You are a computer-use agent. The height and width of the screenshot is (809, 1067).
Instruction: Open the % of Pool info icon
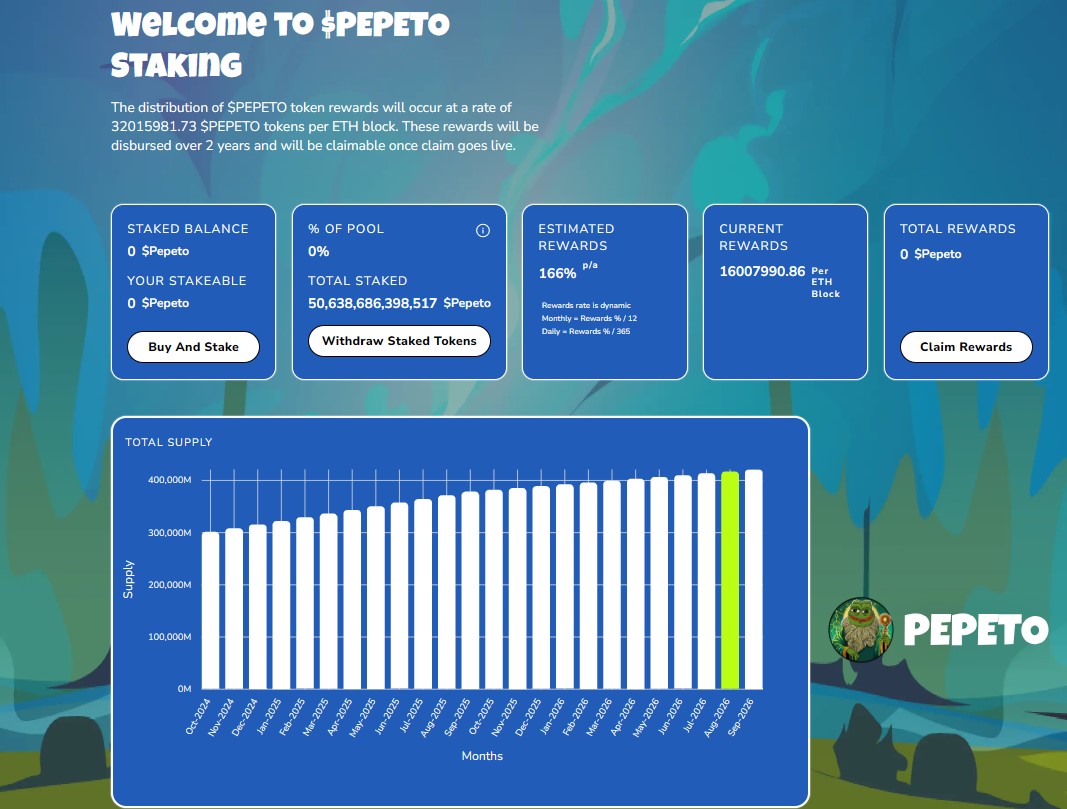(x=482, y=231)
